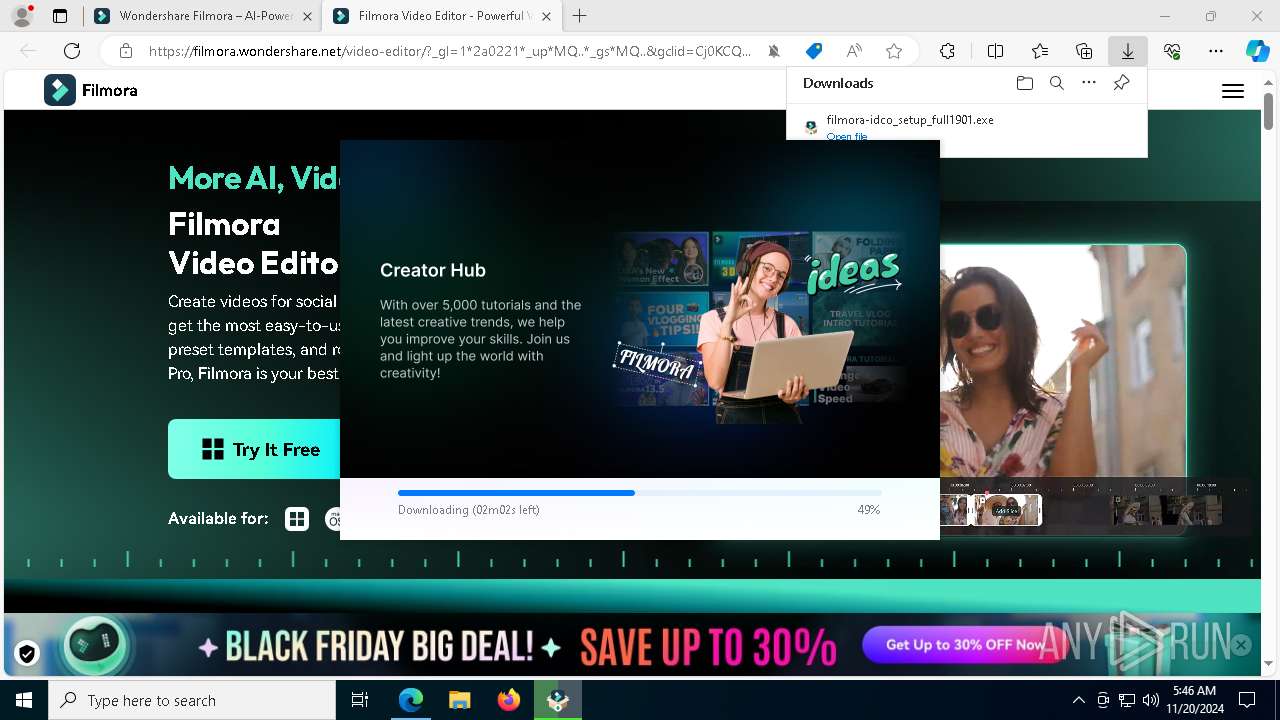Image resolution: width=1280 pixels, height=720 pixels.
Task: Click the taskbar search box
Action: (x=192, y=700)
